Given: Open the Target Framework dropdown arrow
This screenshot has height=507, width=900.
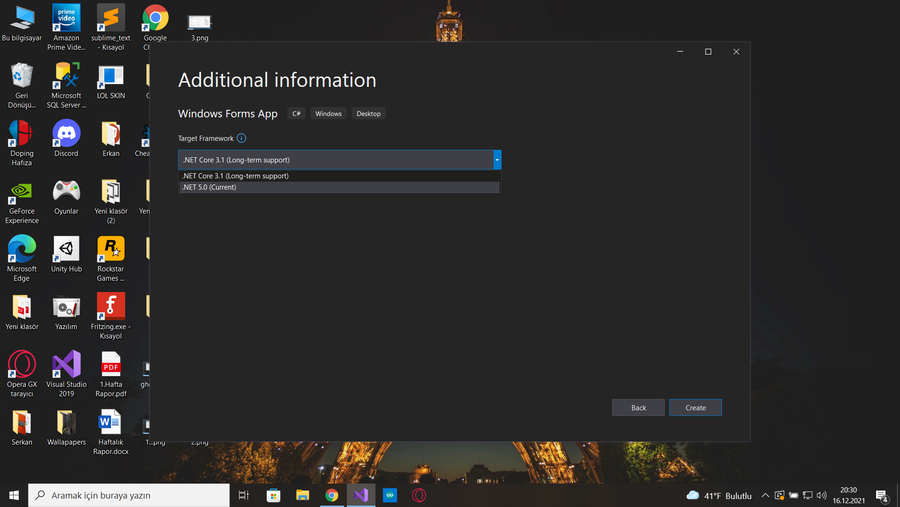Looking at the screenshot, I should (496, 160).
